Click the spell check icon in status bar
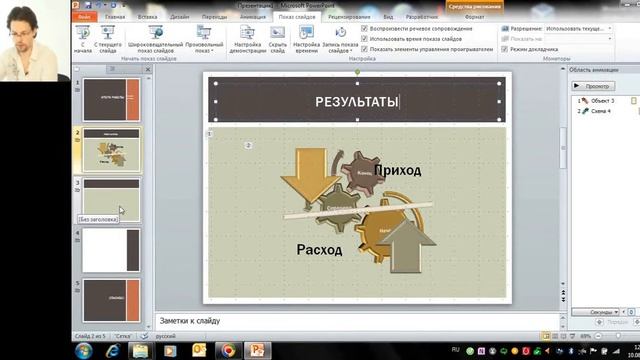The height and width of the screenshot is (360, 640). click(x=144, y=336)
